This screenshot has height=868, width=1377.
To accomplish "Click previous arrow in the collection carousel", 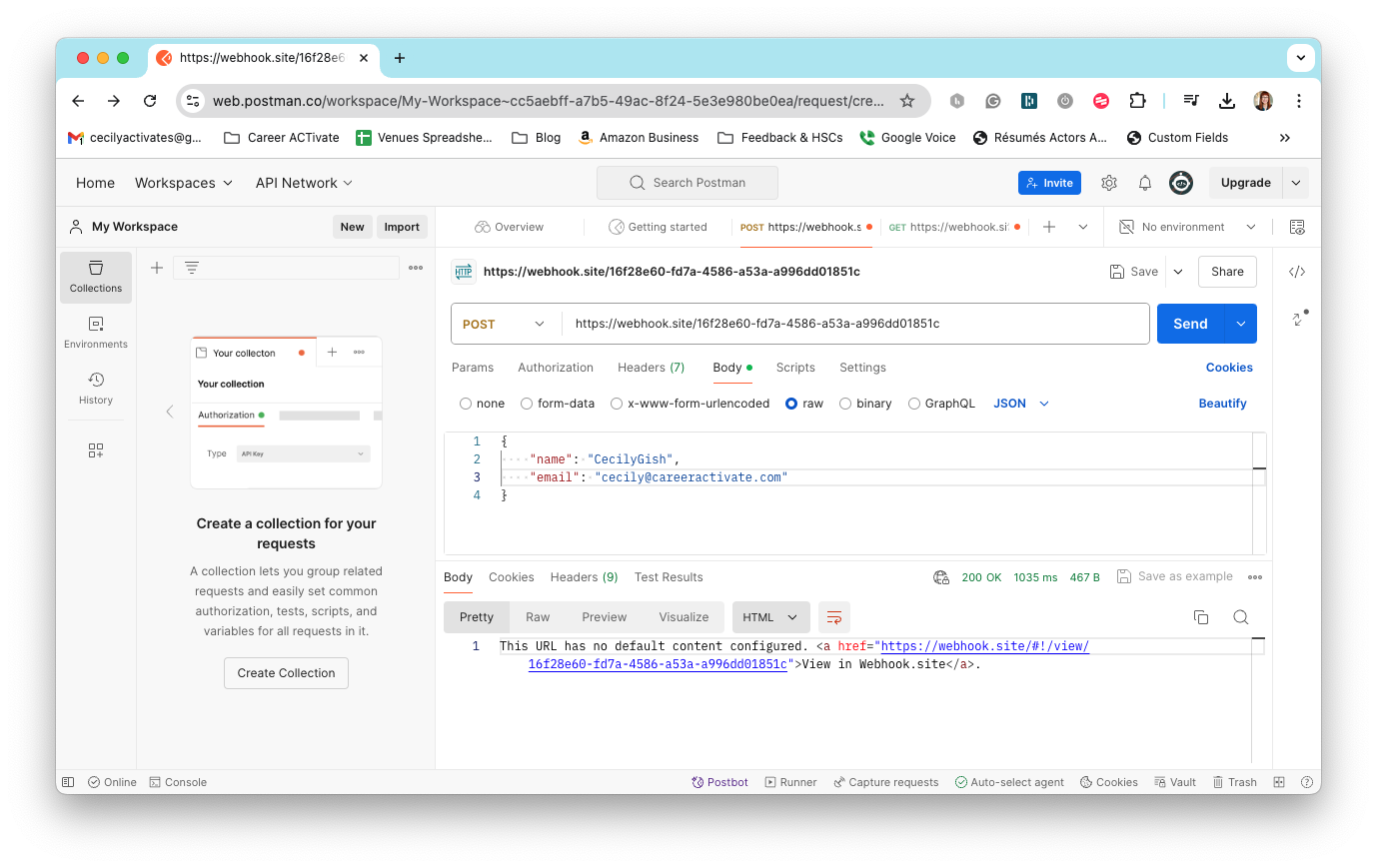I will (170, 412).
